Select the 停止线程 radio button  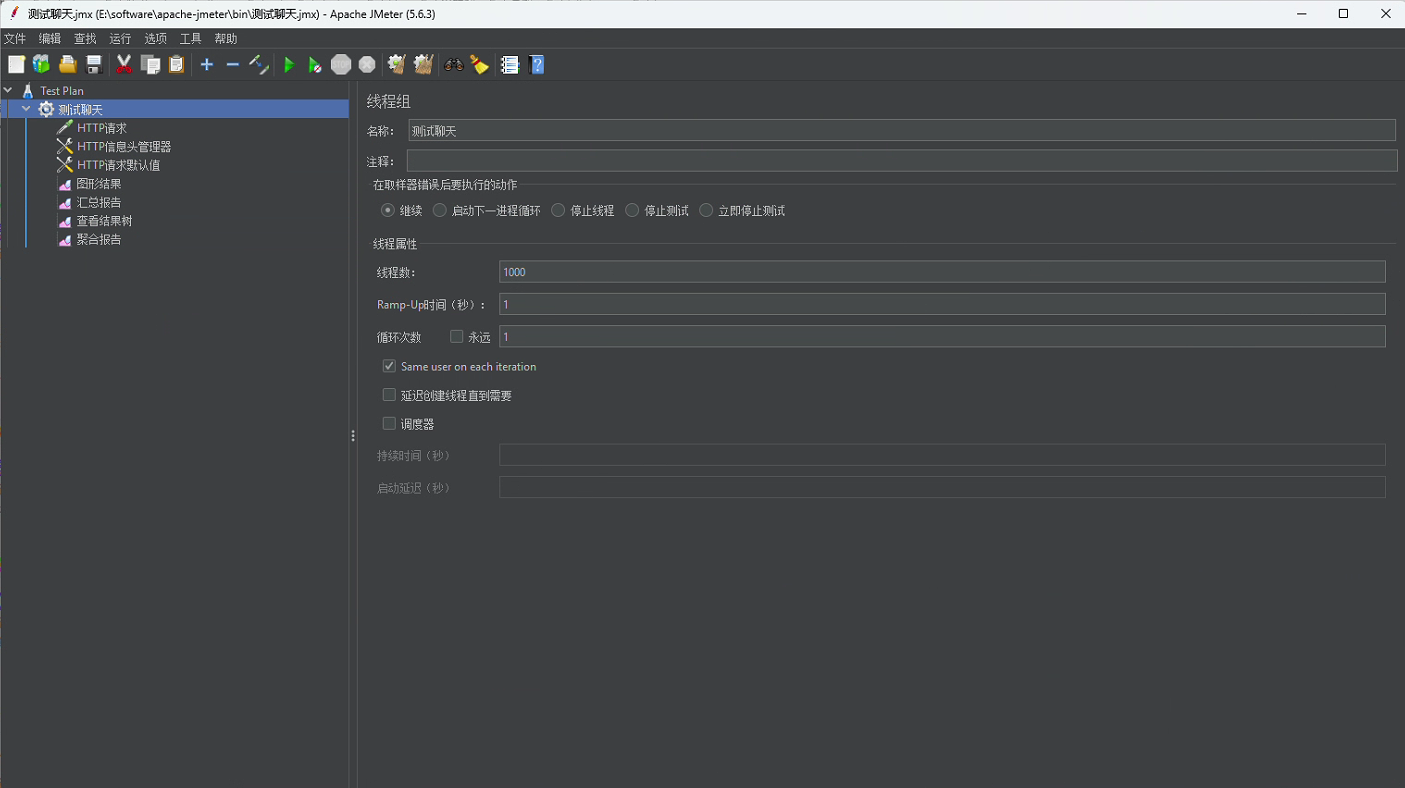(x=559, y=211)
